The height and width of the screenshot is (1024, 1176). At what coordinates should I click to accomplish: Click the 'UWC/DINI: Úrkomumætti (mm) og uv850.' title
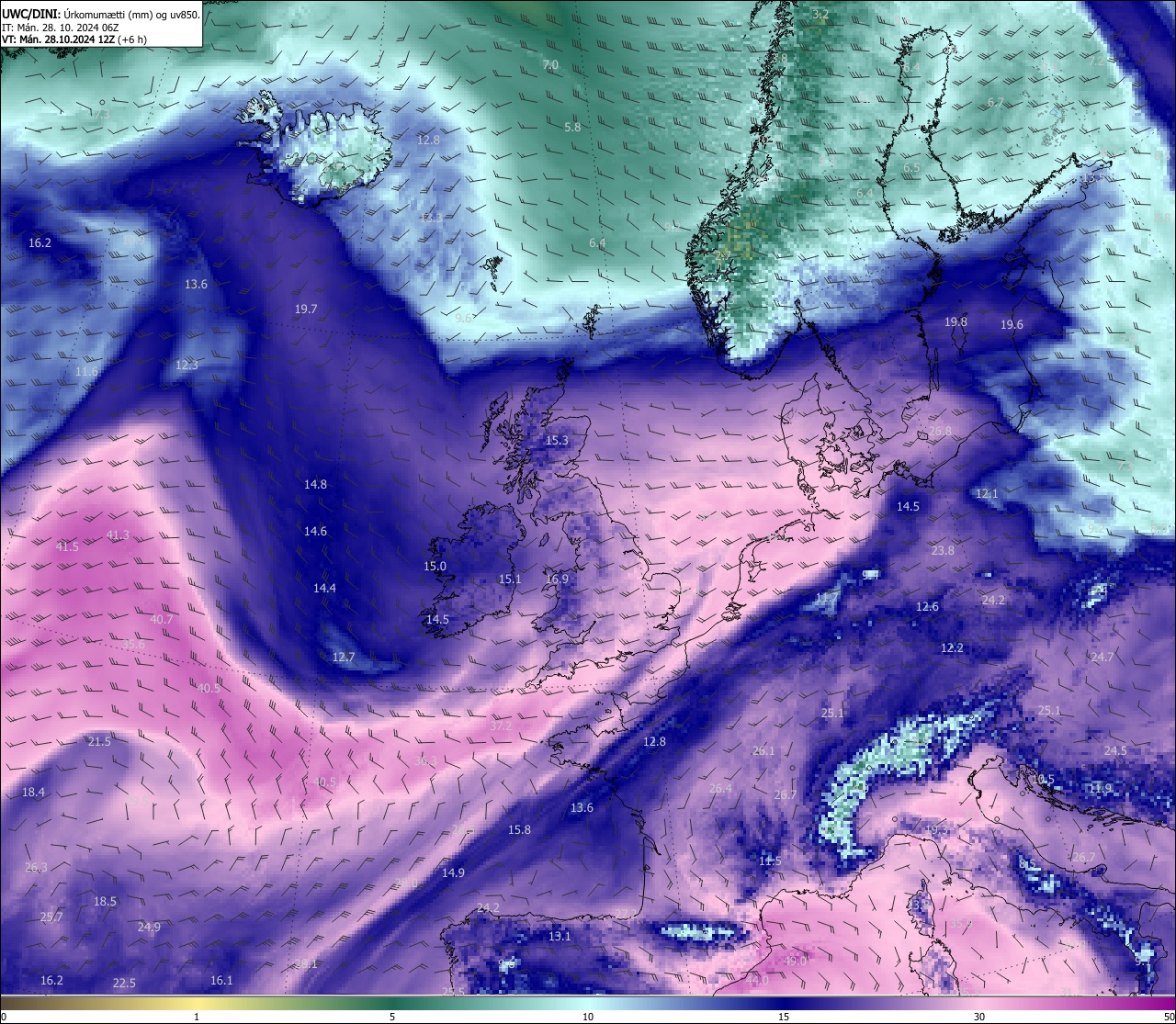click(x=101, y=14)
